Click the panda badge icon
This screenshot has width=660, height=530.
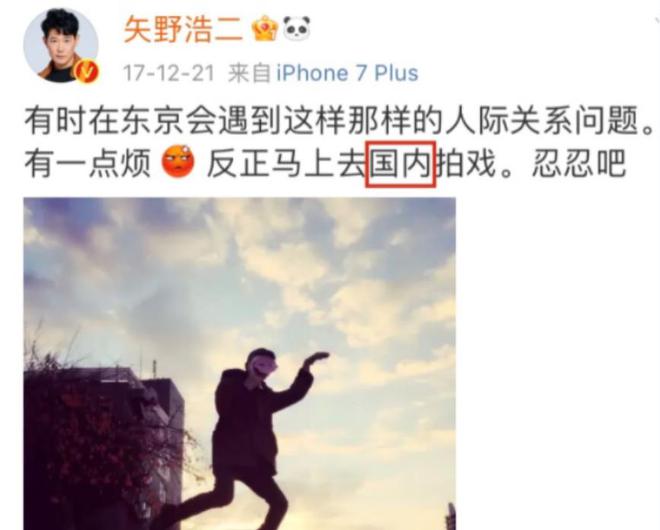click(296, 28)
